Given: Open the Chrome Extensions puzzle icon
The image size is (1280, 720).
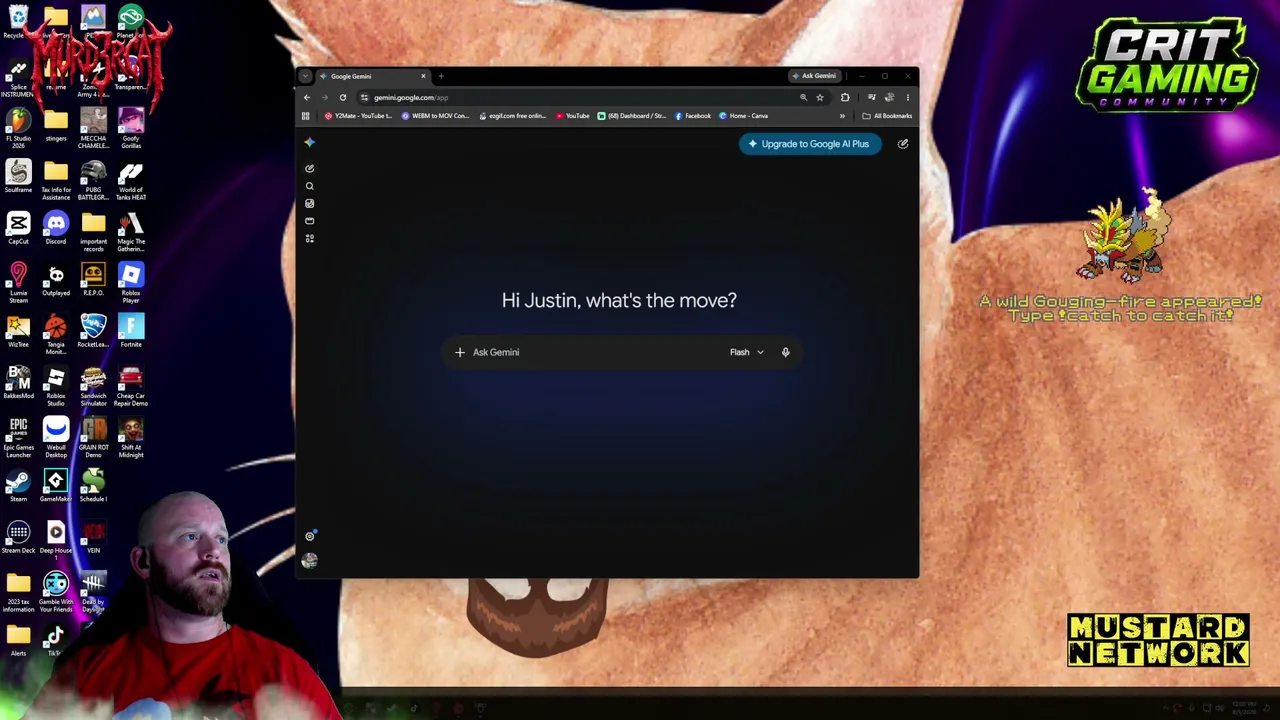Looking at the screenshot, I should point(845,97).
